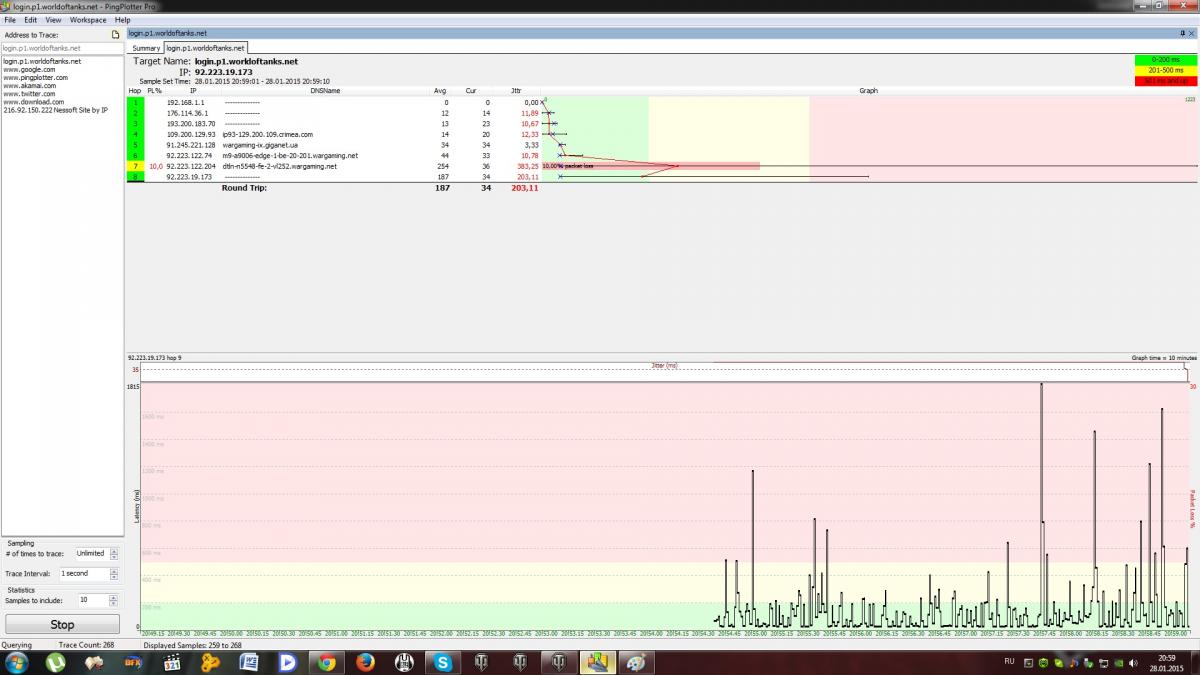Screen dimensions: 1200x675
Task: Select the PingPlotter taskbar icon
Action: click(598, 661)
